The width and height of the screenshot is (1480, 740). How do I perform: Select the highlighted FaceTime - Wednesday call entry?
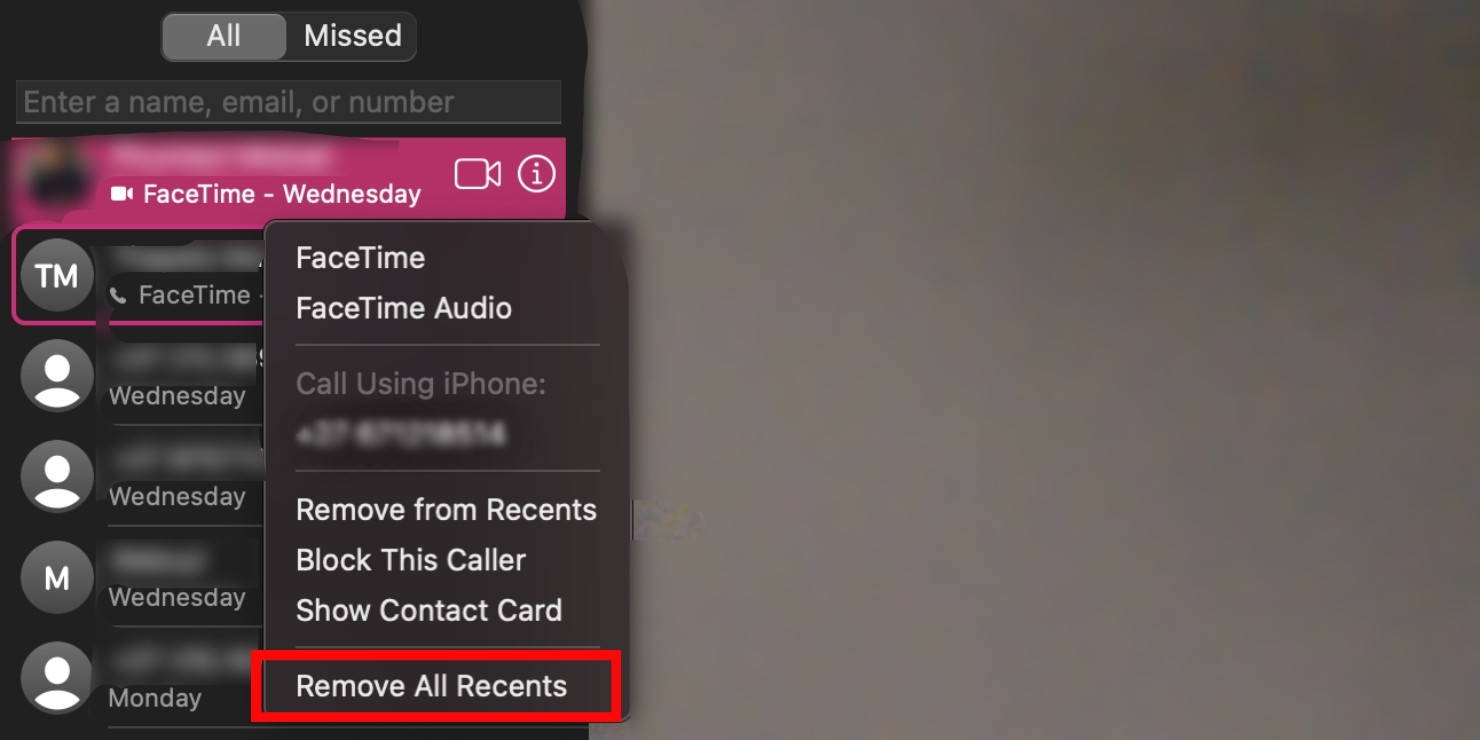[288, 178]
